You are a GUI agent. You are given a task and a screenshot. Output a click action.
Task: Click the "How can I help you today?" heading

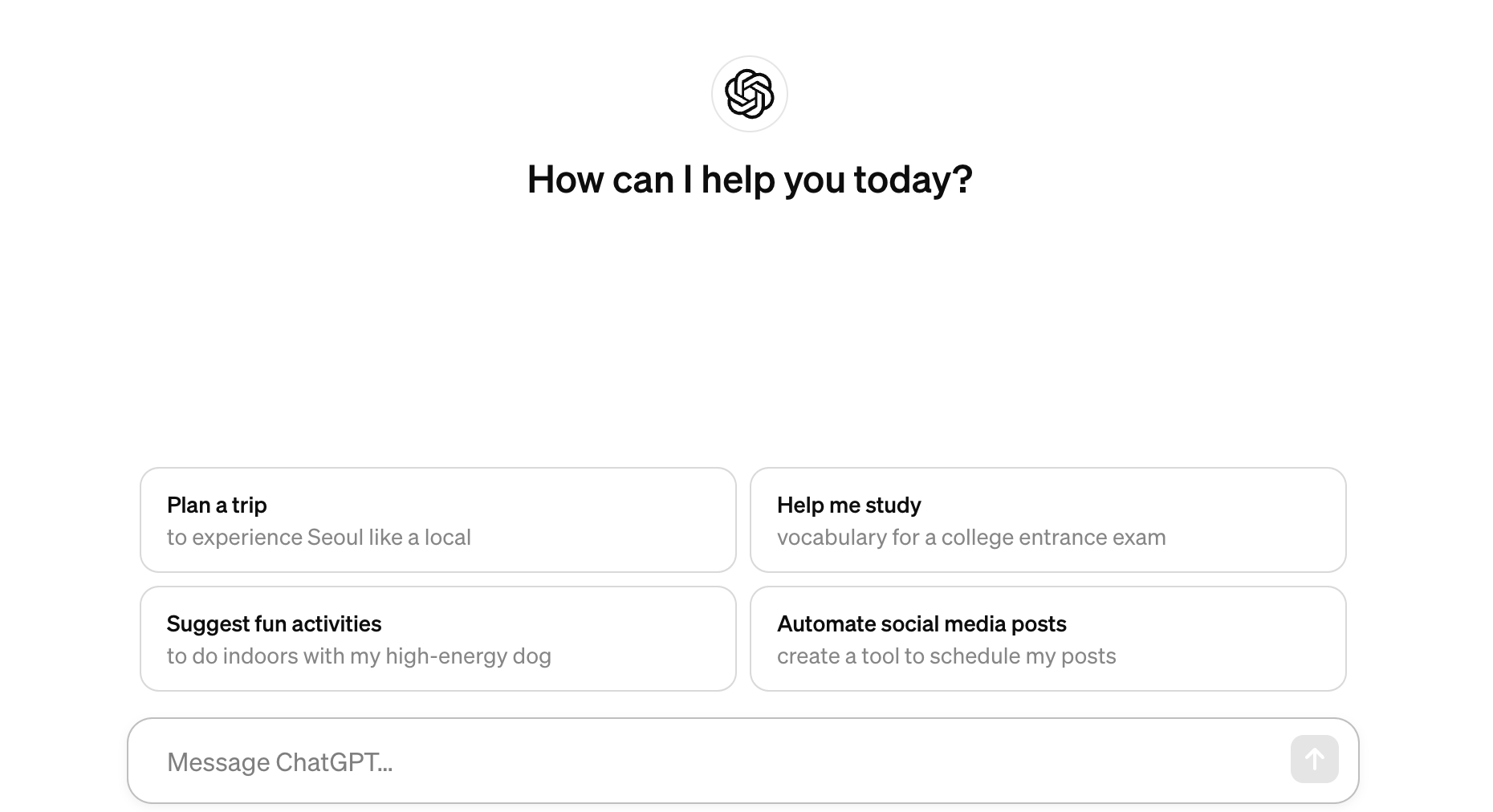[x=750, y=179]
